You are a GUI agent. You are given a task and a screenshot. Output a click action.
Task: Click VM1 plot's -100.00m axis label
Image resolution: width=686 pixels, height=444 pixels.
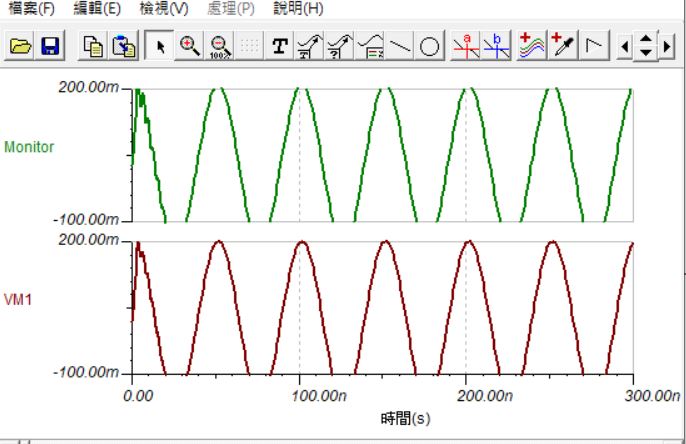coord(86,372)
